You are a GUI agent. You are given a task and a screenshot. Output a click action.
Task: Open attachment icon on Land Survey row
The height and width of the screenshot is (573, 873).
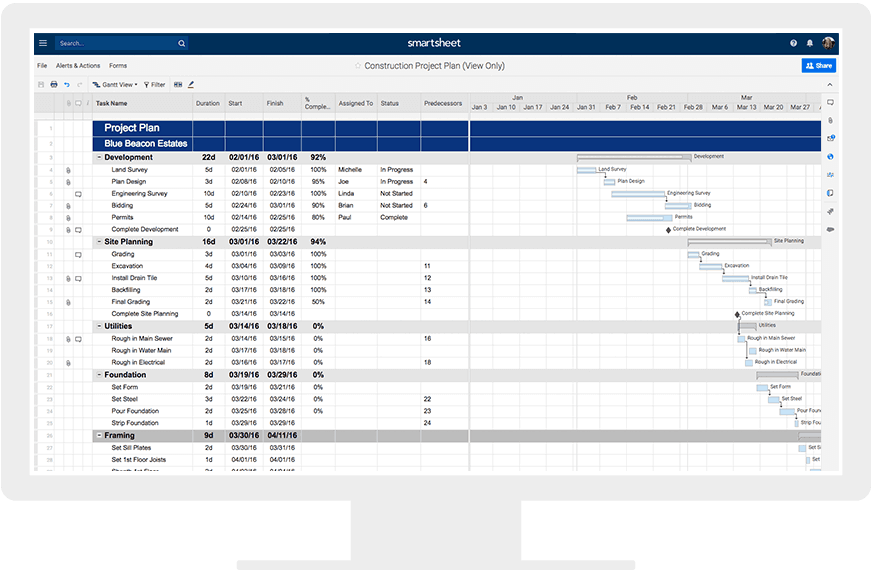[68, 170]
